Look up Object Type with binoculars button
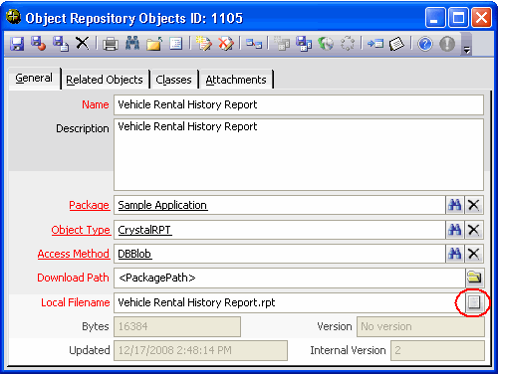 point(455,230)
